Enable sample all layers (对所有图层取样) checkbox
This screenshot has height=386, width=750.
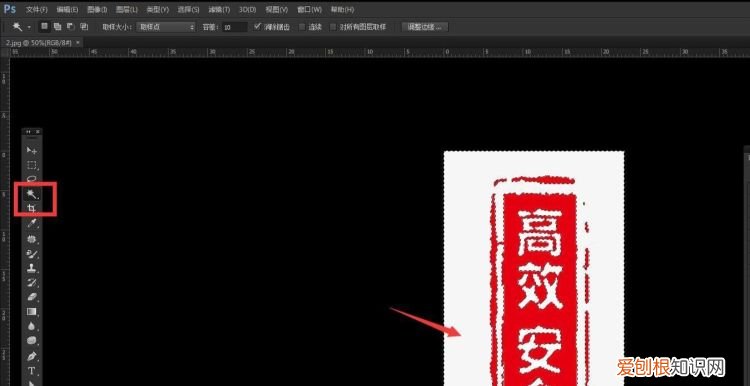pos(334,27)
